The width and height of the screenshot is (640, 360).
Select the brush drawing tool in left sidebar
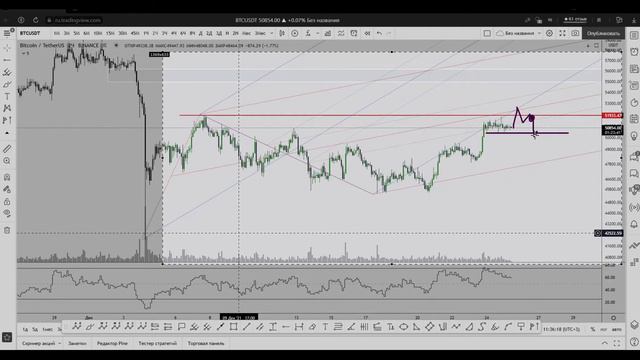coord(7,84)
